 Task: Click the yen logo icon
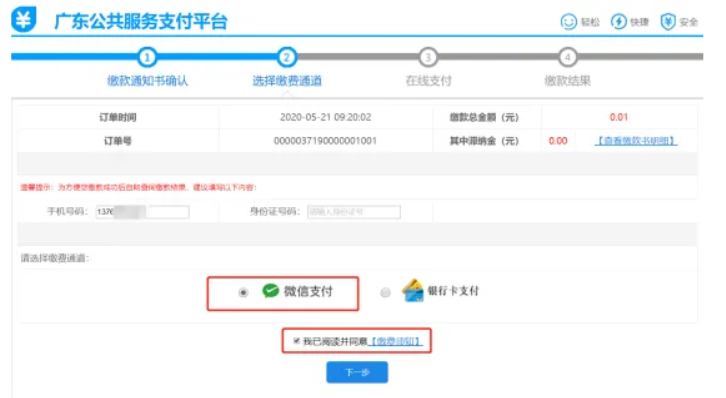pos(23,19)
